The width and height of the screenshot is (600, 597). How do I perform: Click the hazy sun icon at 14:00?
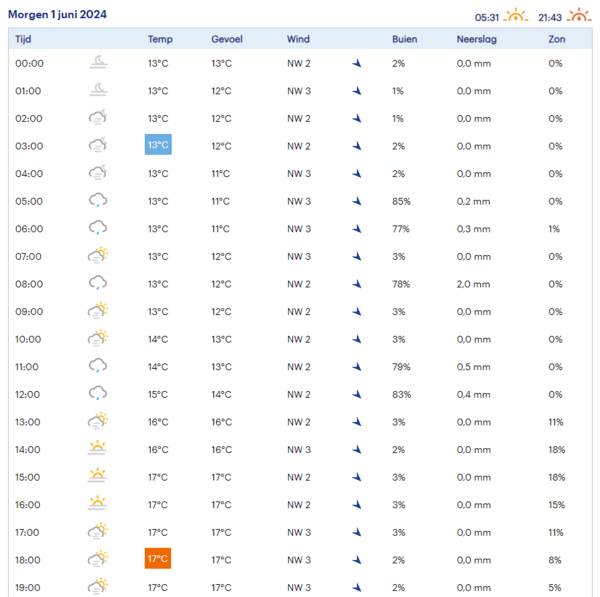[x=98, y=448]
